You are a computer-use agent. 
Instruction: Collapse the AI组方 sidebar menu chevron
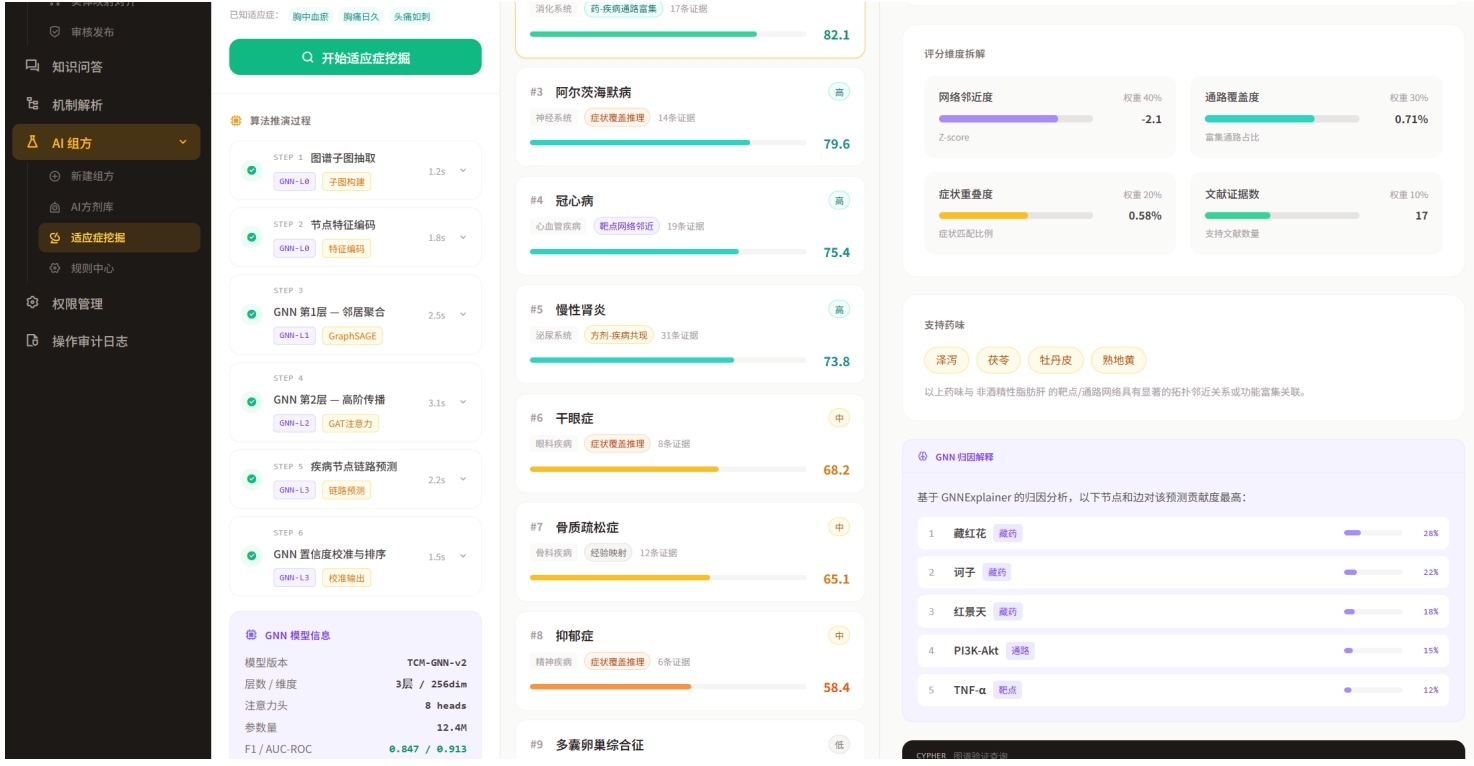click(x=182, y=143)
